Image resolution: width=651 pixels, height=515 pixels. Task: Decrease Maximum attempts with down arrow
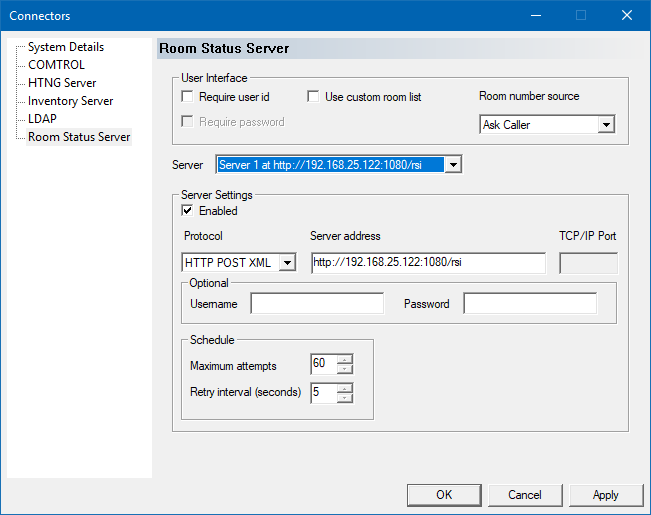click(x=345, y=369)
